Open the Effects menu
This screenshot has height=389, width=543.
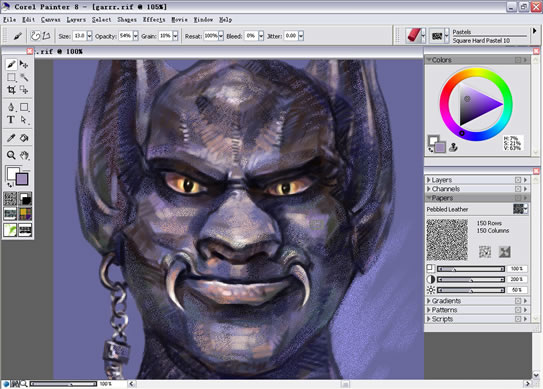[x=154, y=20]
